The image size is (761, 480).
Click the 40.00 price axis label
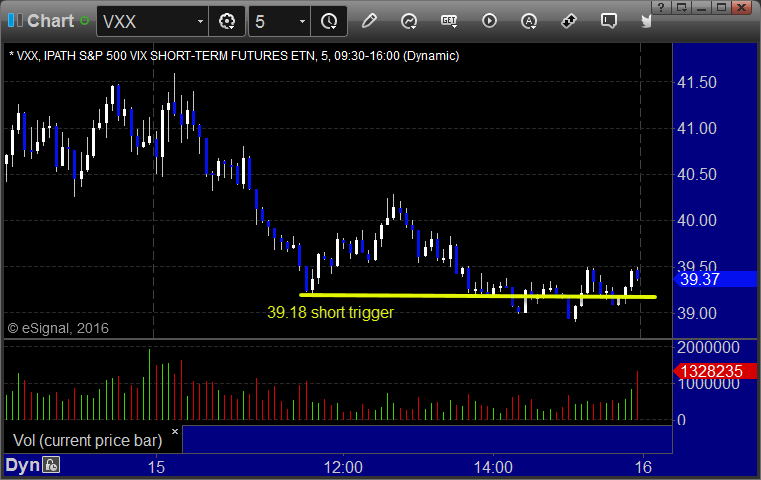point(697,220)
